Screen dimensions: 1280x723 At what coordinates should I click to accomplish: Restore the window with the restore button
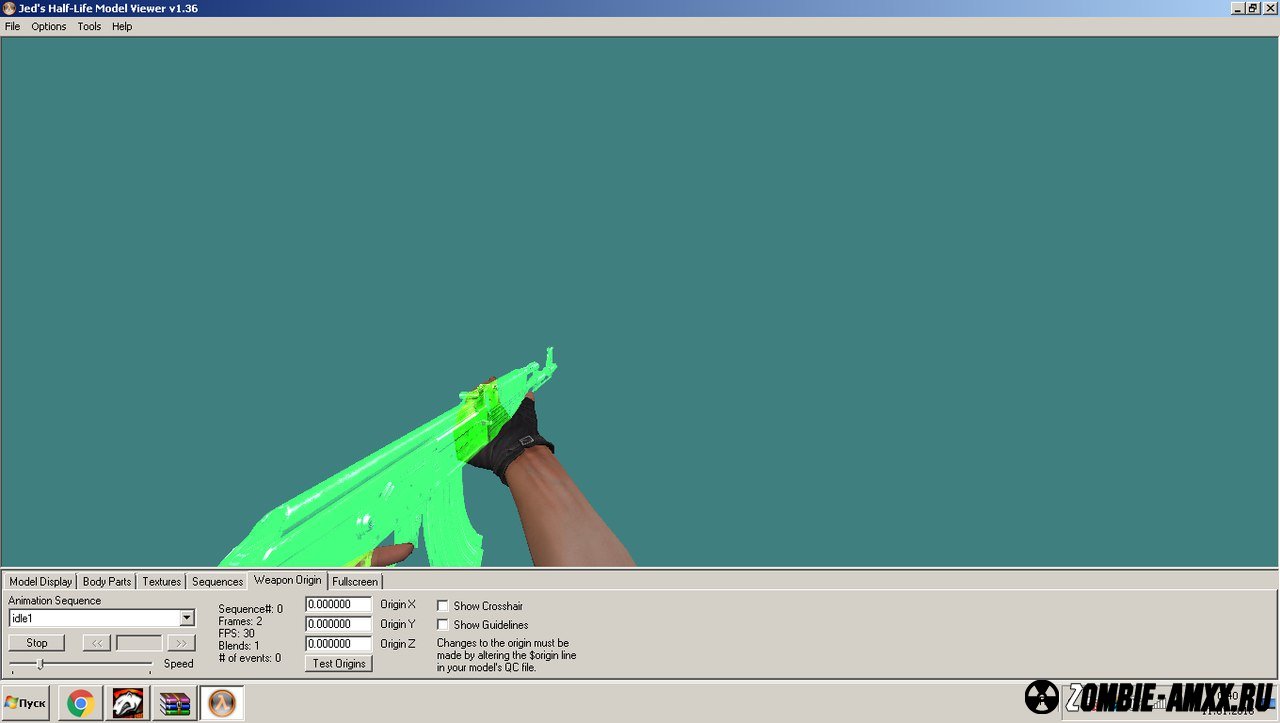[x=1253, y=8]
